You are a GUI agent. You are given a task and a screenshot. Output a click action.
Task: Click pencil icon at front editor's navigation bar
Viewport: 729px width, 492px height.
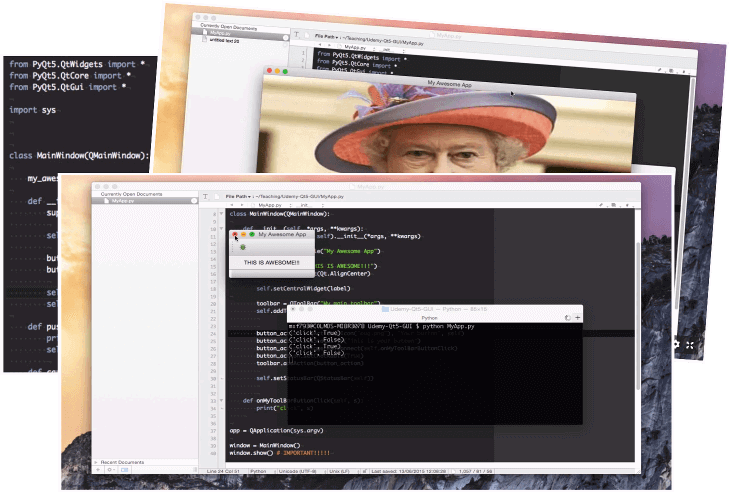(x=601, y=205)
